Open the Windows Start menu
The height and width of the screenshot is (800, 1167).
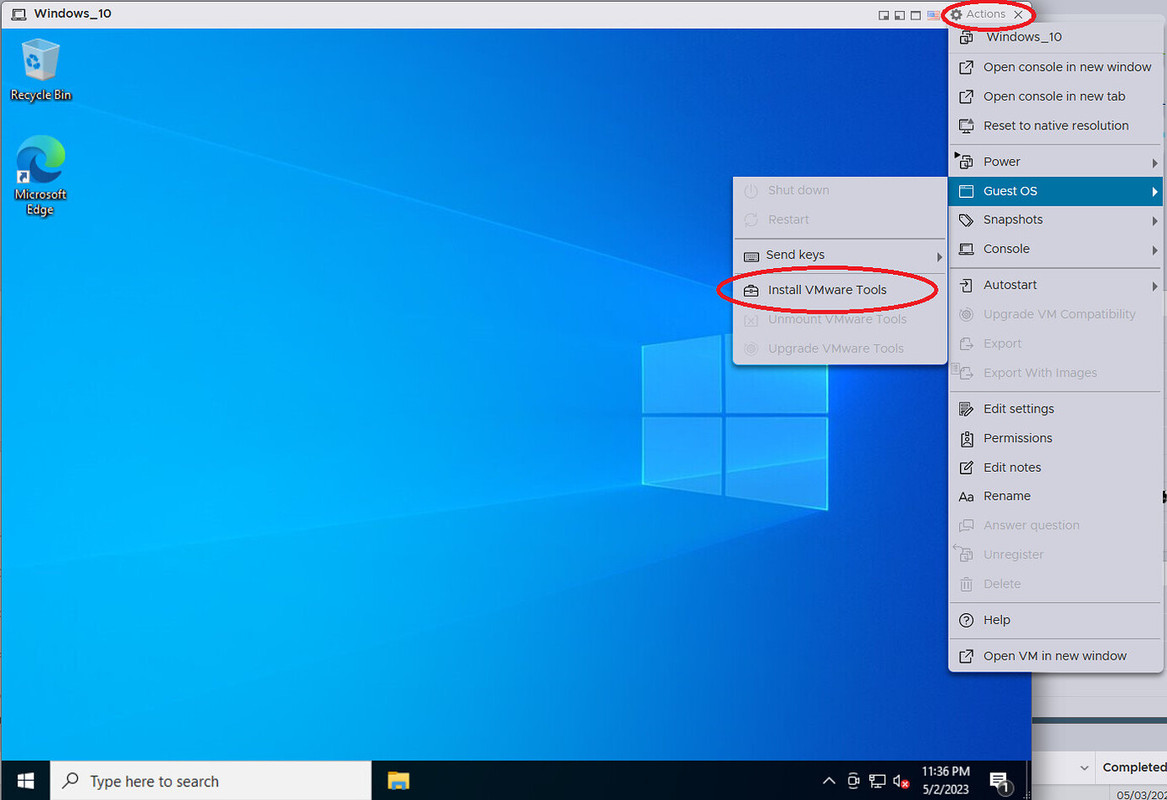pos(25,781)
